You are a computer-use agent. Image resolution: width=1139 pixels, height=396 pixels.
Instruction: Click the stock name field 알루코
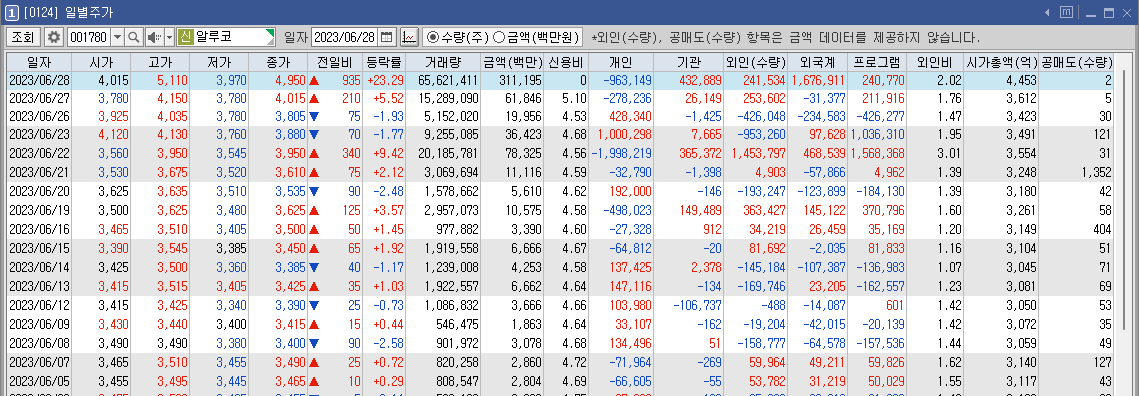coord(235,37)
